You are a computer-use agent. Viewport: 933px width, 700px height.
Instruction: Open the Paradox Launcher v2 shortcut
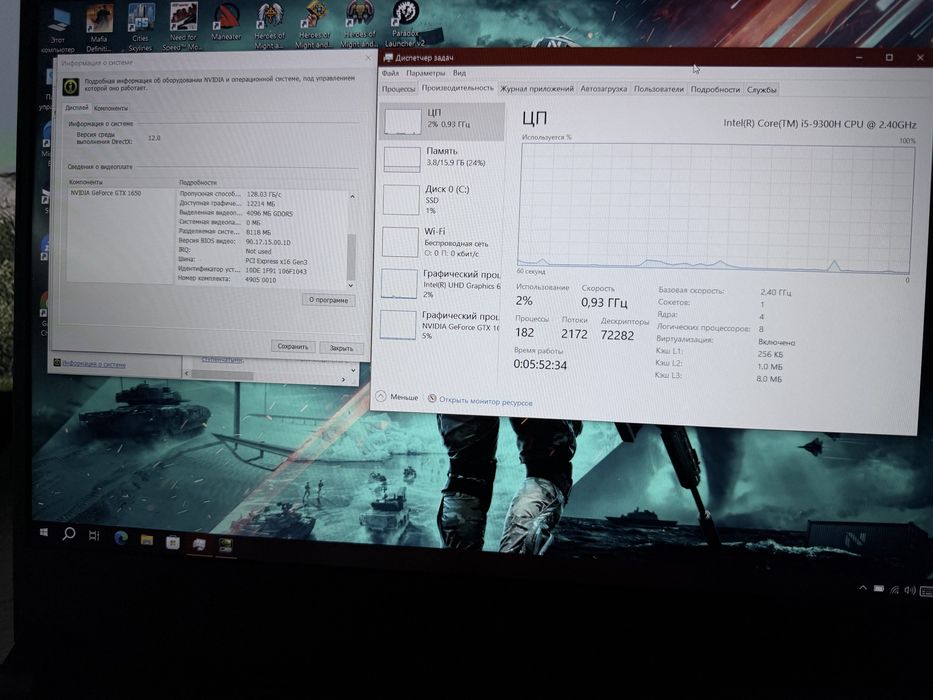pyautogui.click(x=405, y=24)
